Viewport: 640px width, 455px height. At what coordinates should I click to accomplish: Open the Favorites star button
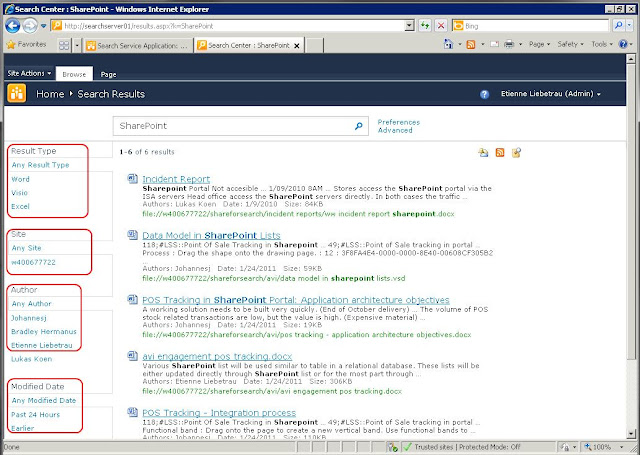tap(26, 44)
